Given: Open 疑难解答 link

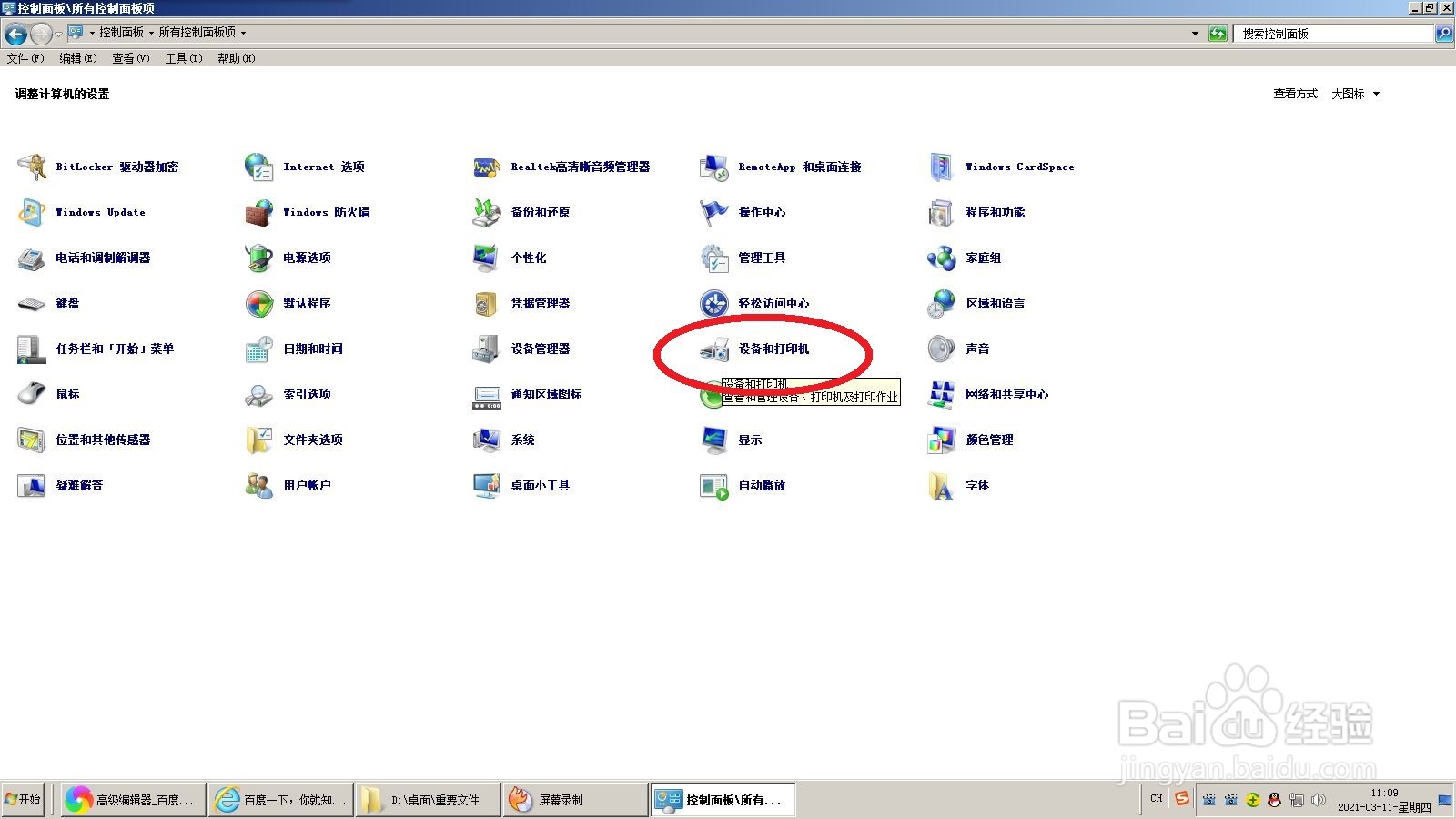Looking at the screenshot, I should point(79,485).
